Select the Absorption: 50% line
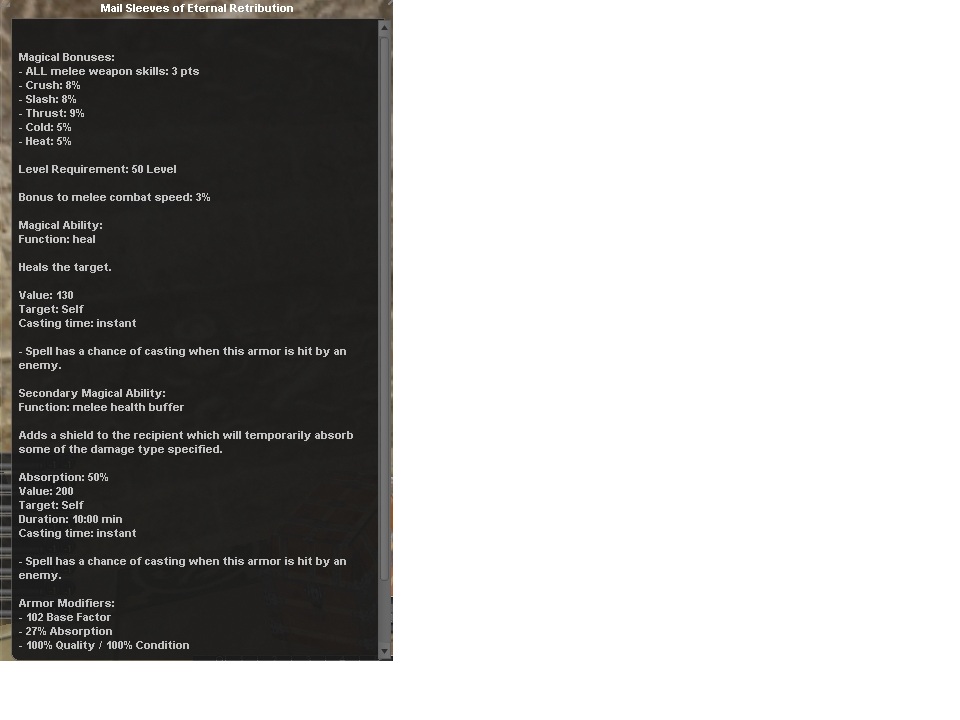Screen dimensions: 960x720 [63, 477]
